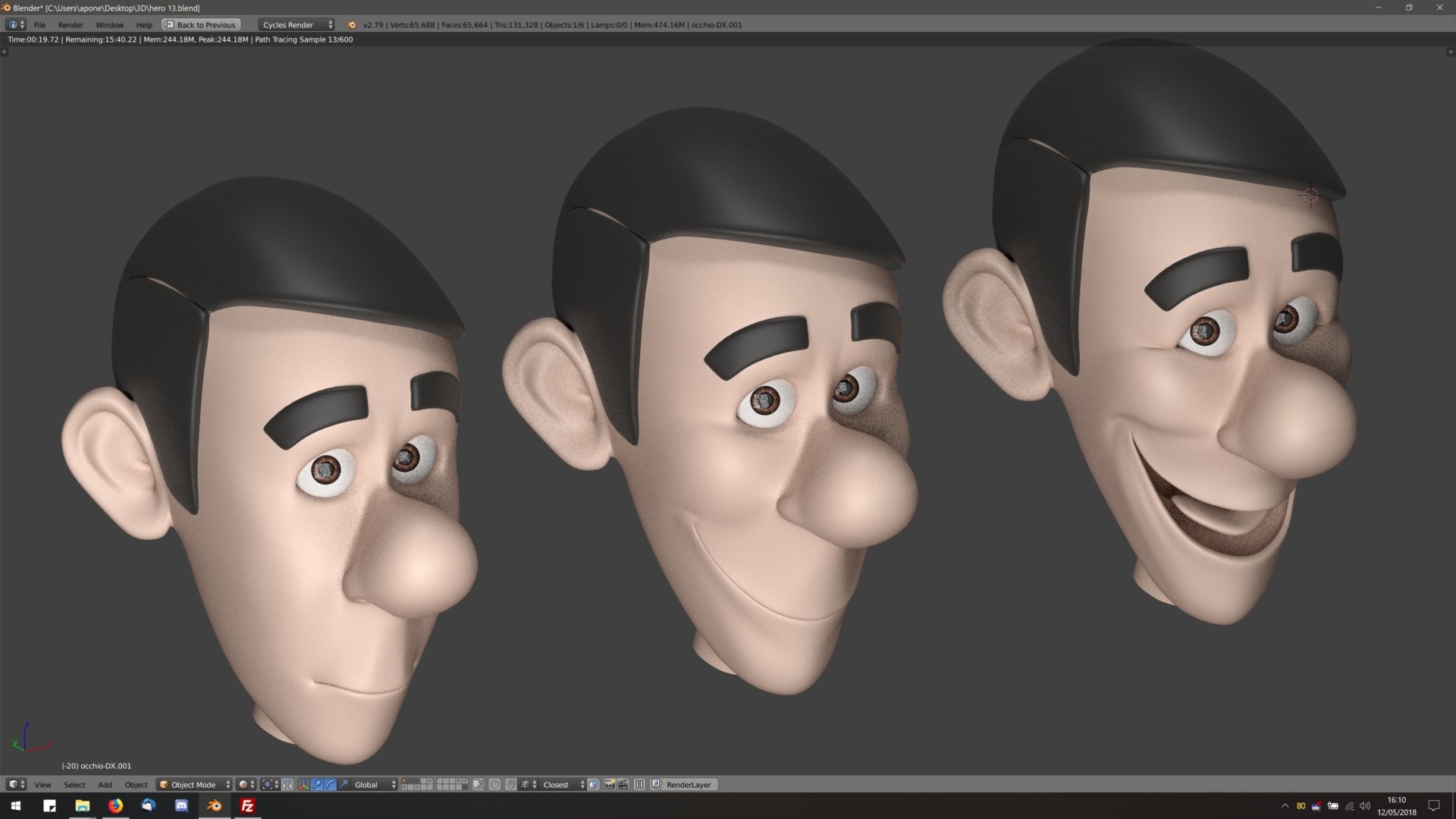Click the Back to Previous button
This screenshot has width=1456, height=819.
click(201, 25)
